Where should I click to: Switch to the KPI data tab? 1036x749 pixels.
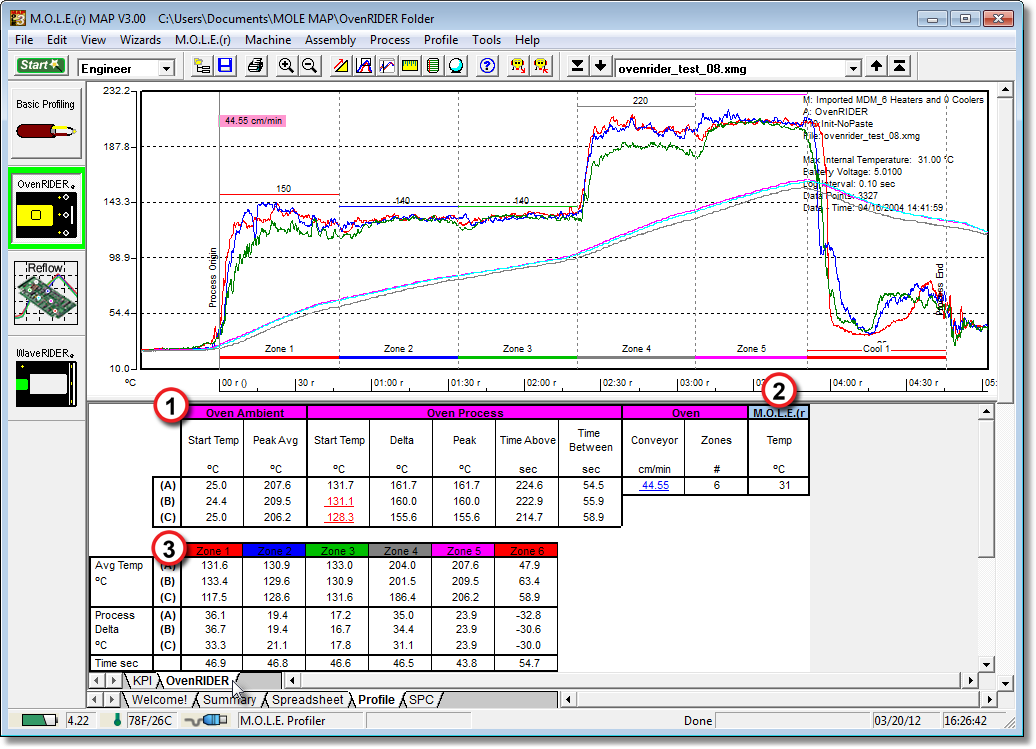142,680
